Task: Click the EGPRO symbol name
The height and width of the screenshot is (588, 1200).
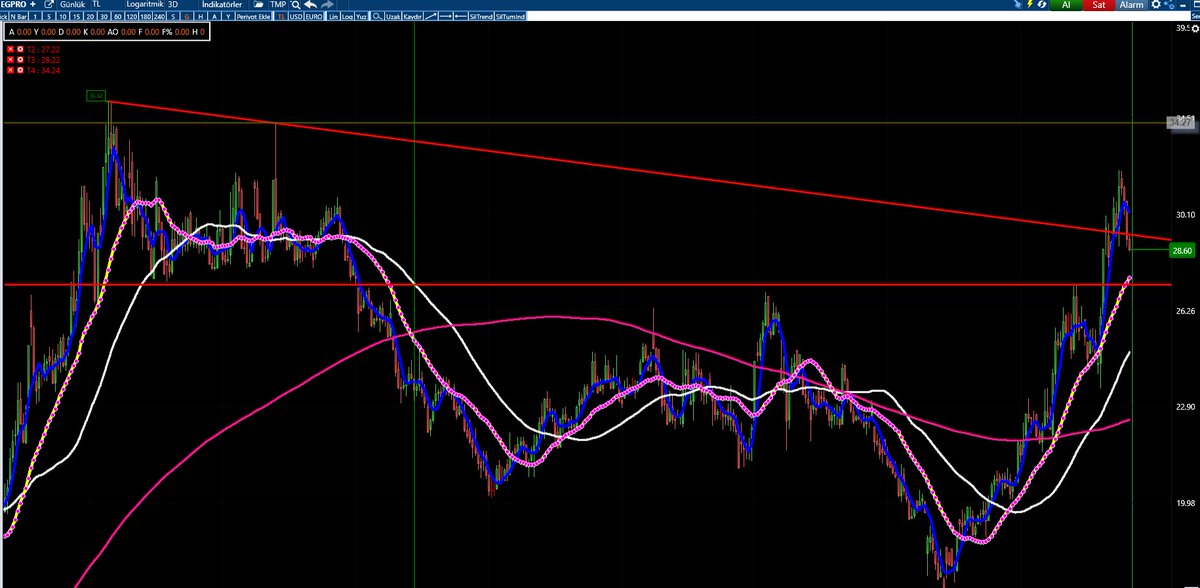Action: click(x=13, y=5)
